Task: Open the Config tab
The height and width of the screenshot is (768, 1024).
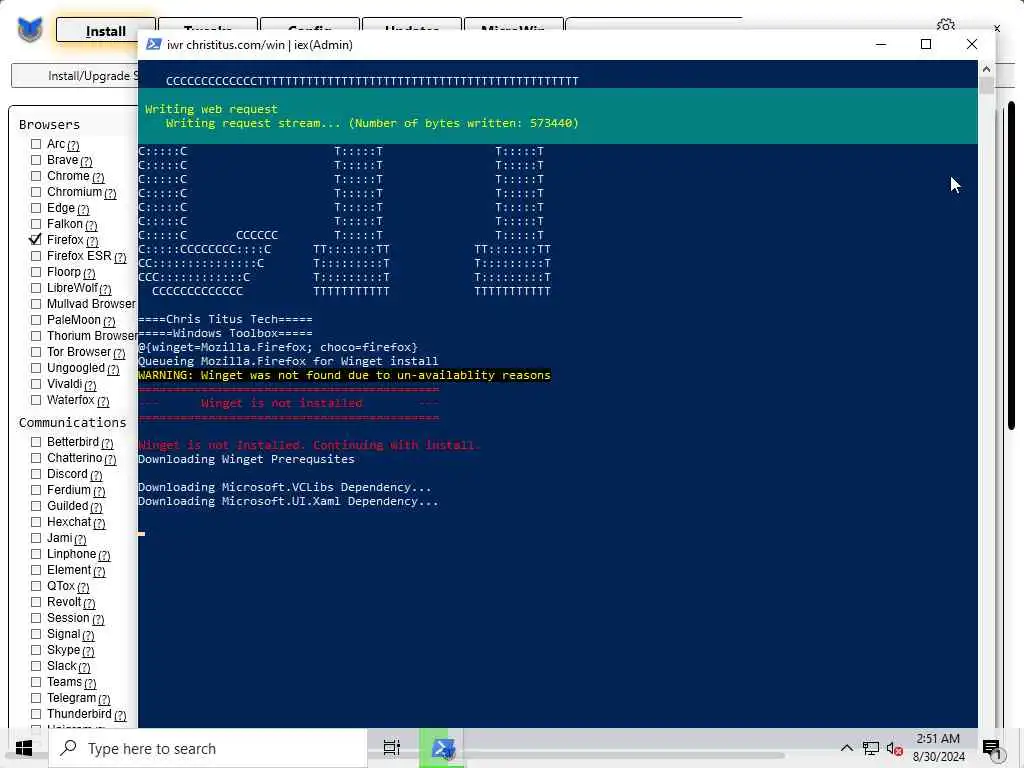Action: [310, 24]
